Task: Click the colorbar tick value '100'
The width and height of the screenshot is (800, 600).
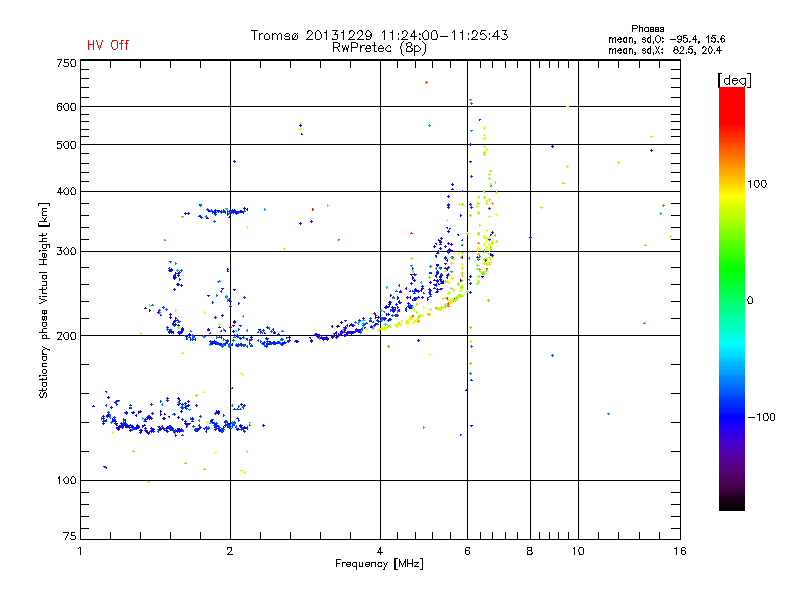Action: pyautogui.click(x=757, y=184)
